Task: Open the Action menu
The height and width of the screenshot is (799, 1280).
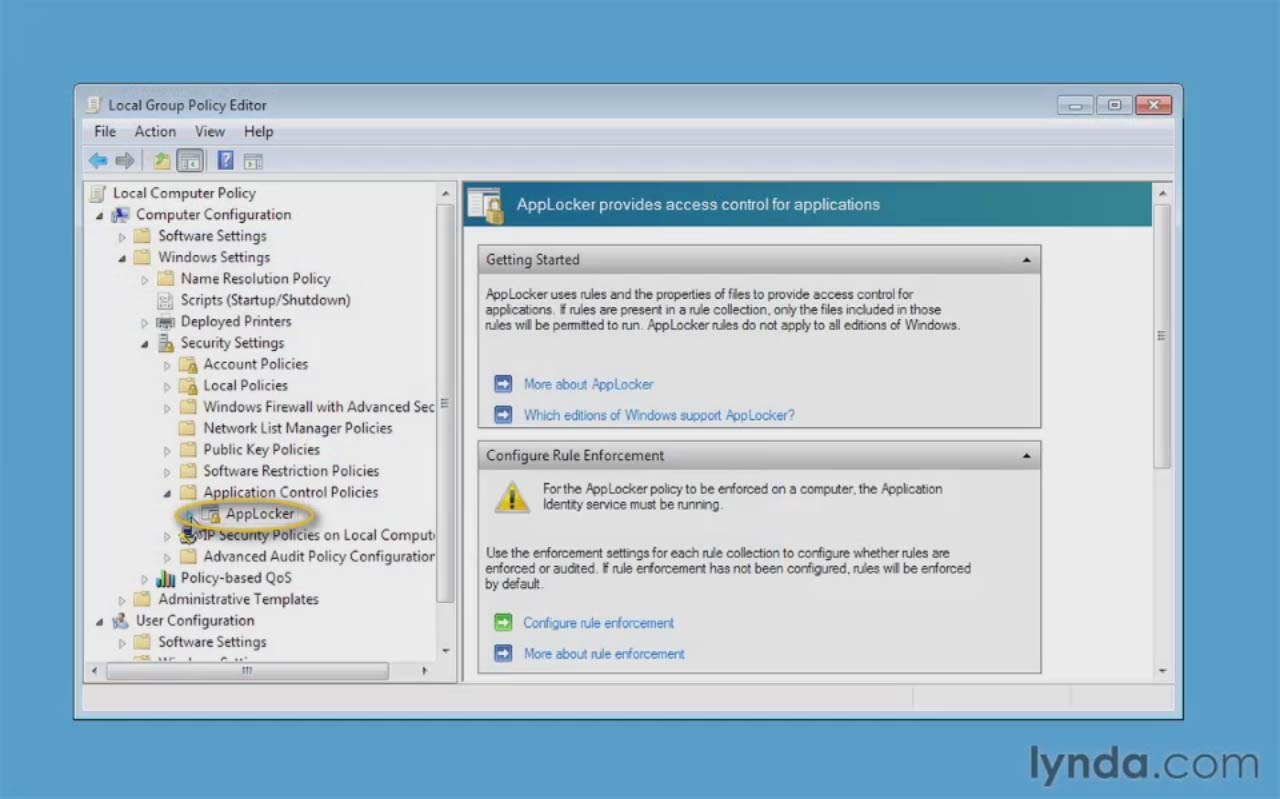Action: click(x=155, y=131)
